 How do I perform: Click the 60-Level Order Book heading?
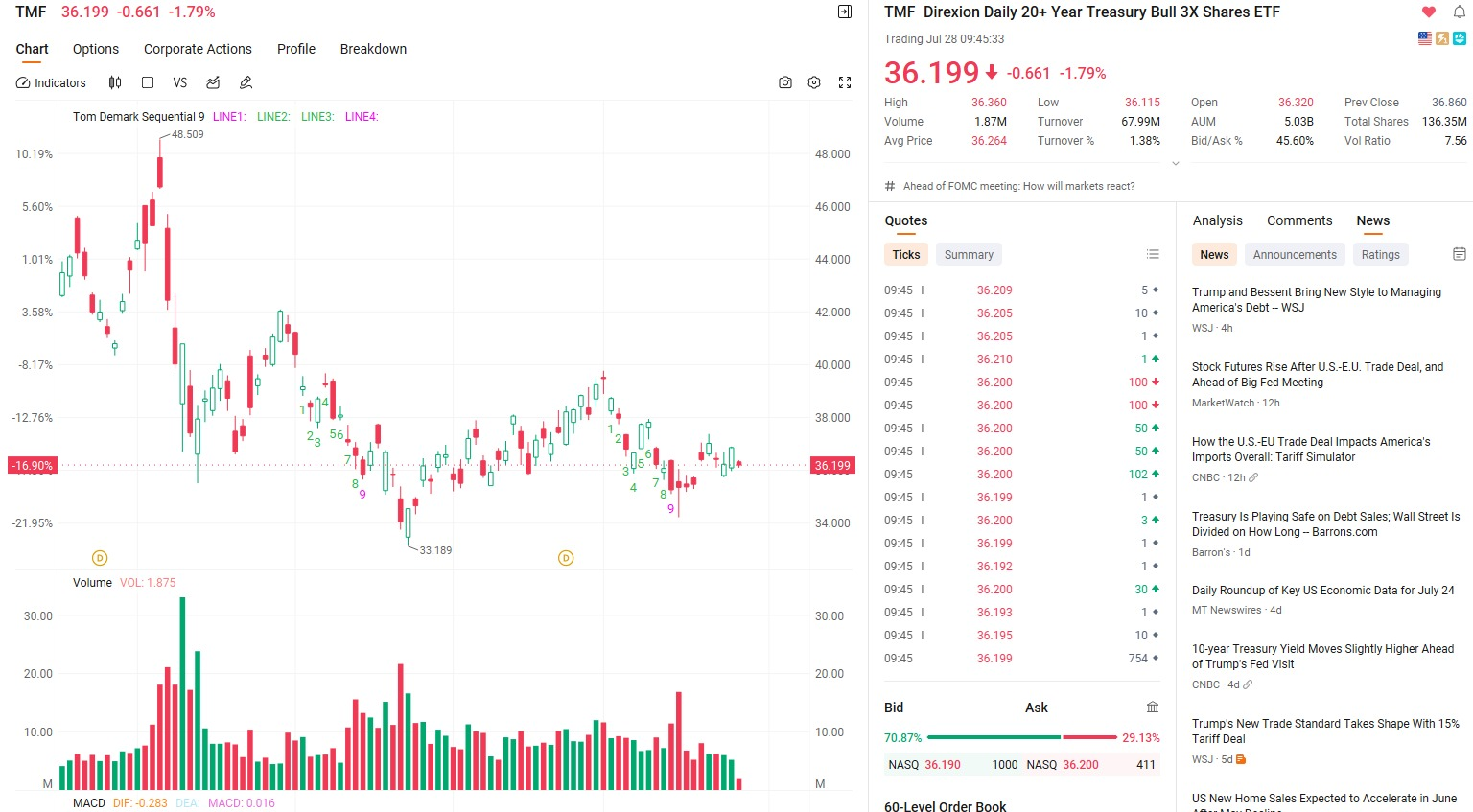pos(946,806)
